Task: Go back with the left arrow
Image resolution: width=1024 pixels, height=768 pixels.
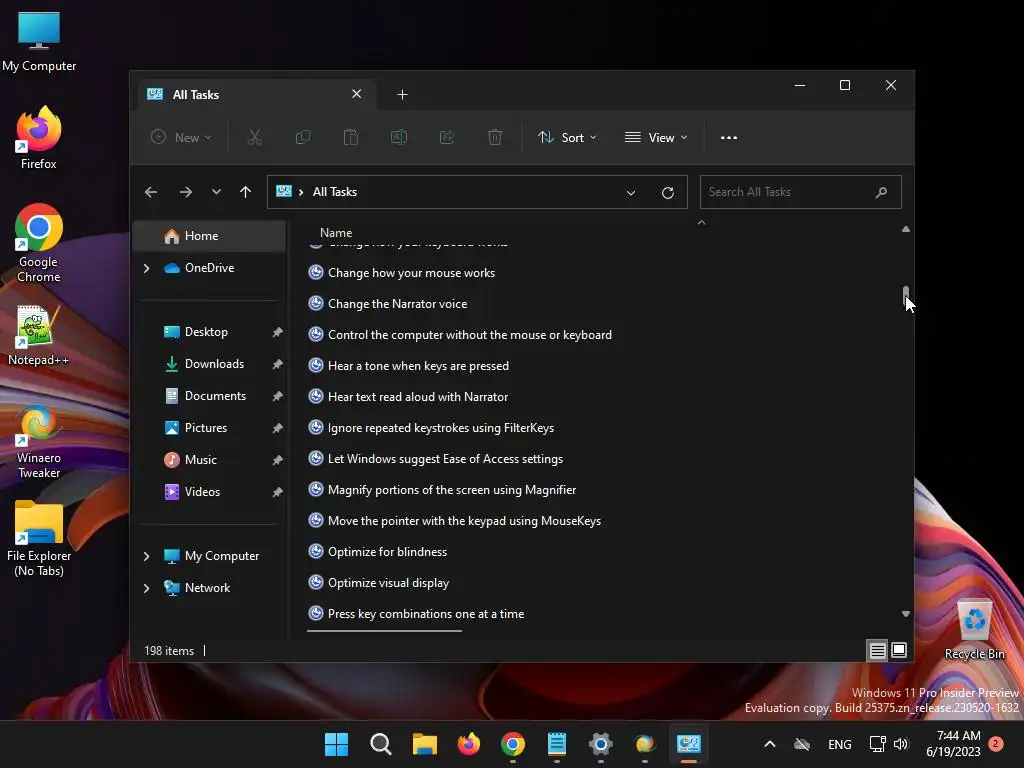Action: click(x=151, y=192)
